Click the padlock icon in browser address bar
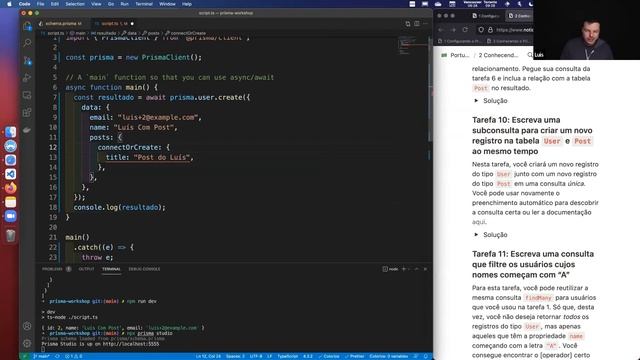The height and width of the screenshot is (360, 640). click(490, 30)
